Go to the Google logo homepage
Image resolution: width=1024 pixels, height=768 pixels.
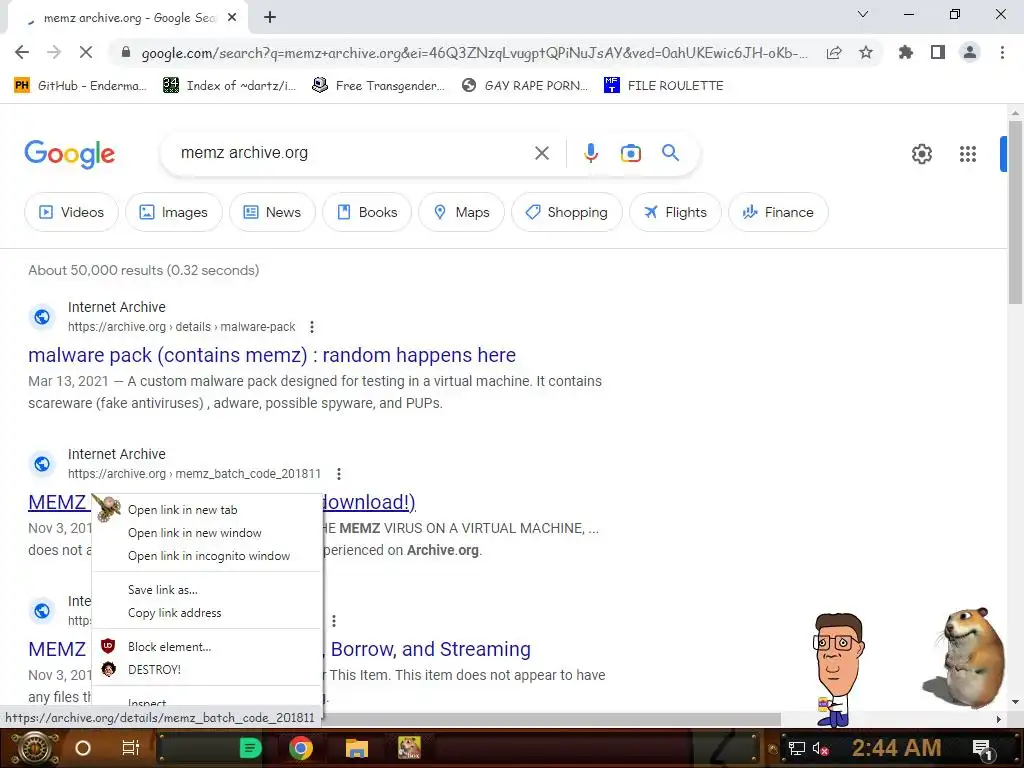(x=69, y=154)
